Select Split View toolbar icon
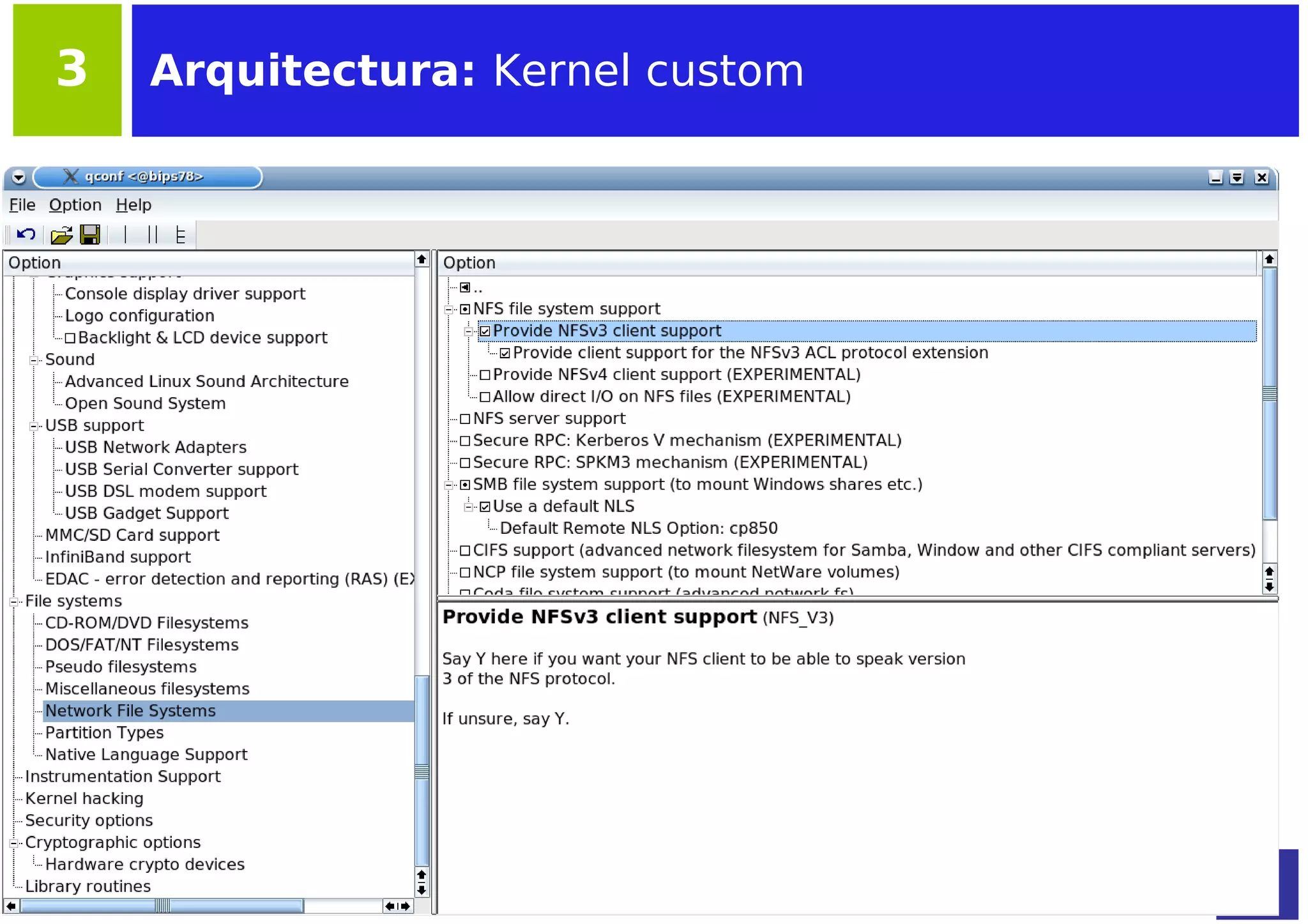The image size is (1308, 924). (x=153, y=235)
